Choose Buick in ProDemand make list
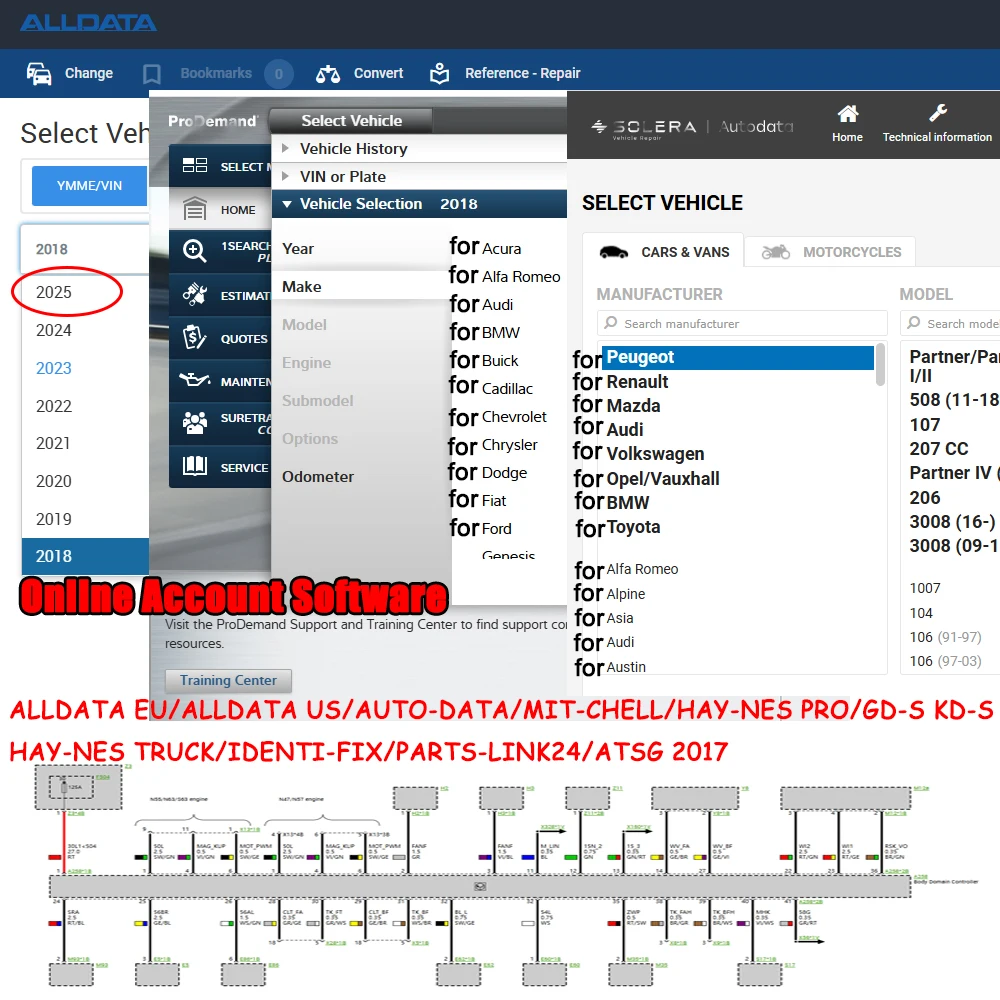1000x1000 pixels. tap(500, 361)
